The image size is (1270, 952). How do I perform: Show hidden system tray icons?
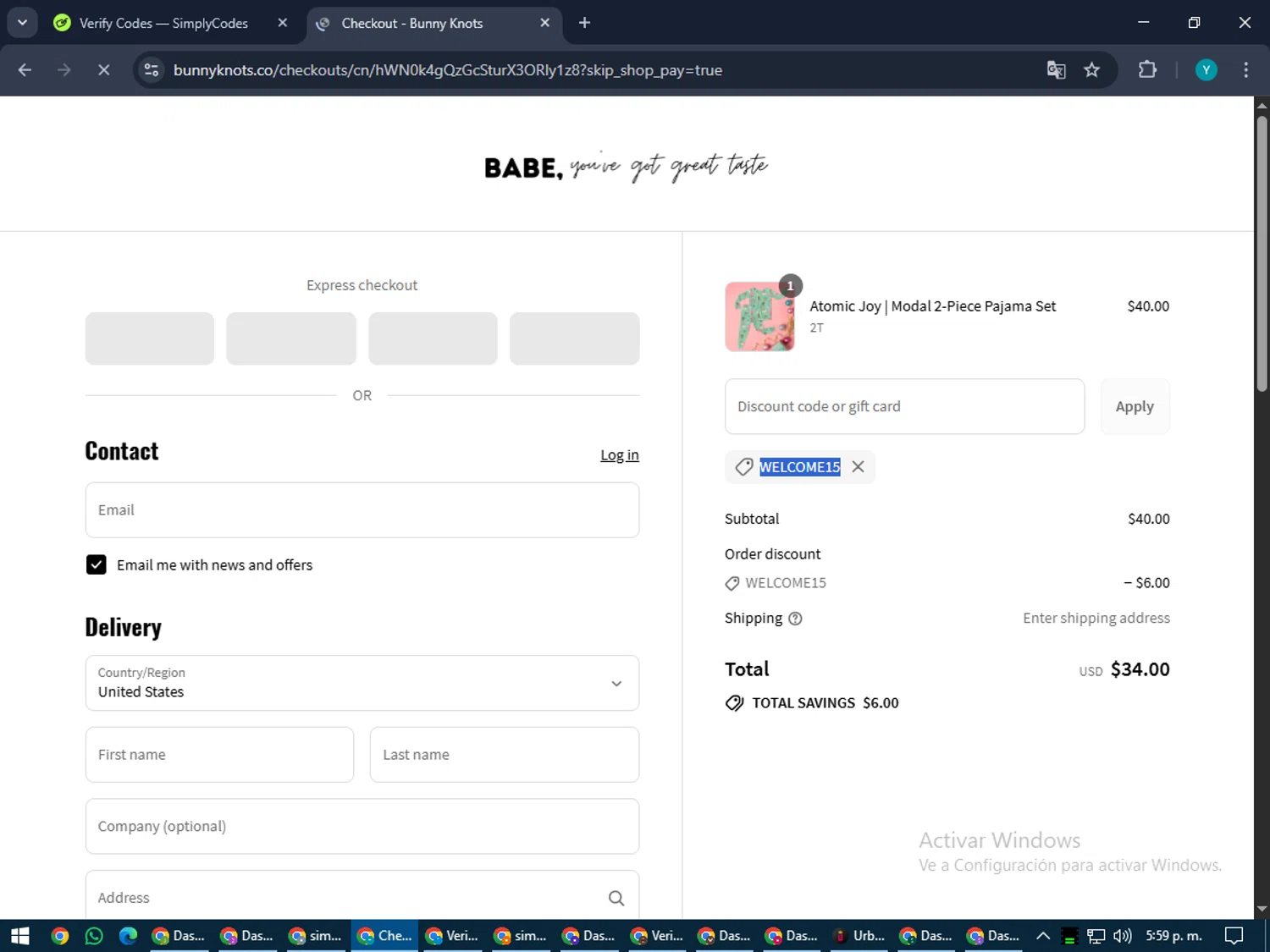(x=1043, y=936)
